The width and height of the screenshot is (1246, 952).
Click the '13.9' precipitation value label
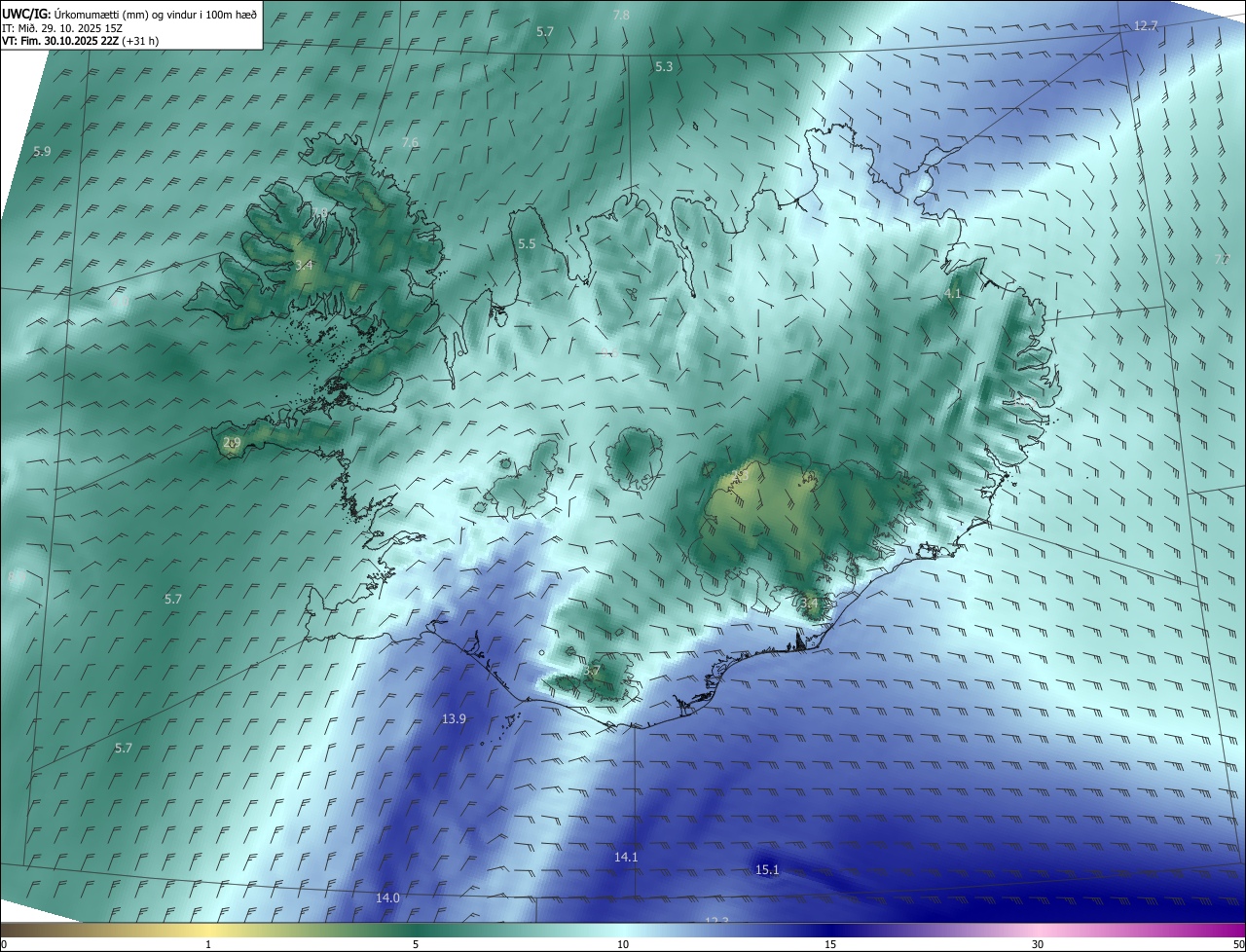click(454, 718)
